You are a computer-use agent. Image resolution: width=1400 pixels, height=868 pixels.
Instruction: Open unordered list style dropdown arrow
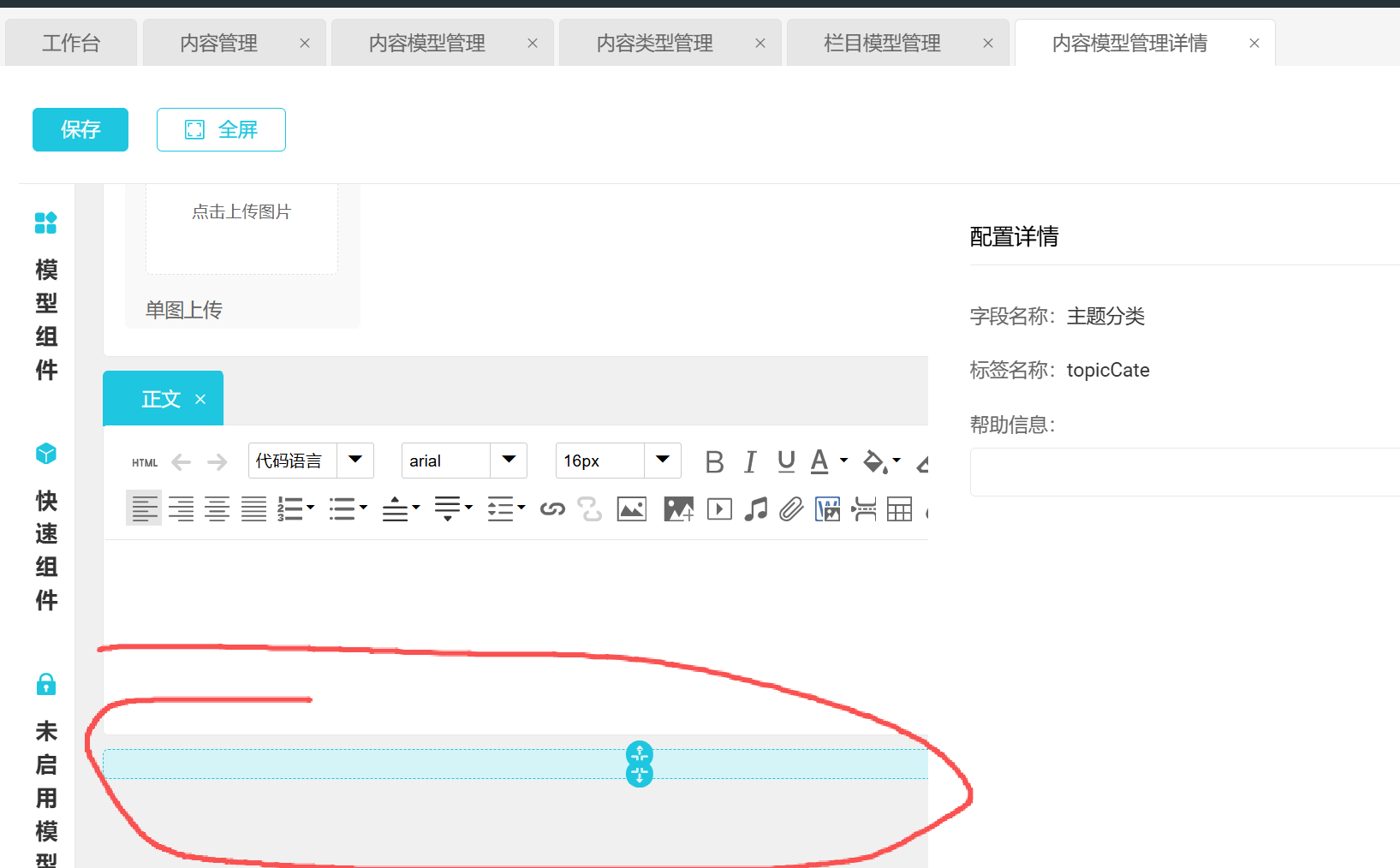click(364, 508)
